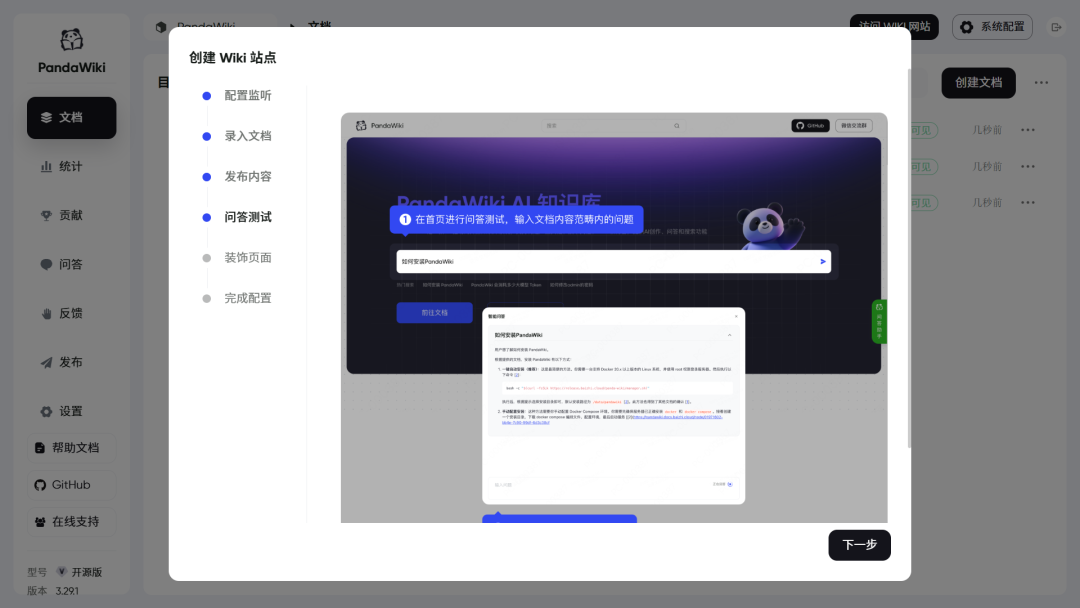Click the tutorial screenshot image in the dialog
The height and width of the screenshot is (608, 1080).
(x=614, y=317)
